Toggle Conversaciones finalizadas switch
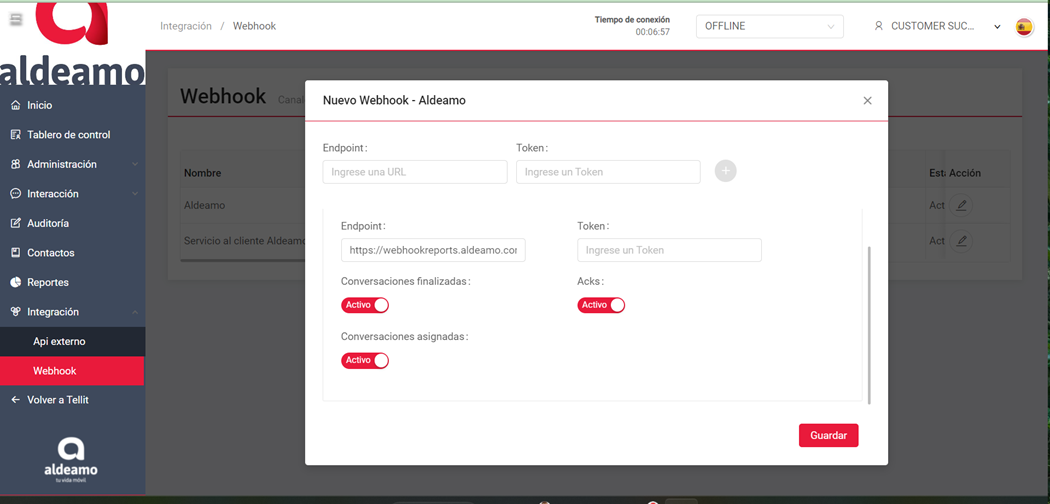This screenshot has height=504, width=1050. point(365,305)
